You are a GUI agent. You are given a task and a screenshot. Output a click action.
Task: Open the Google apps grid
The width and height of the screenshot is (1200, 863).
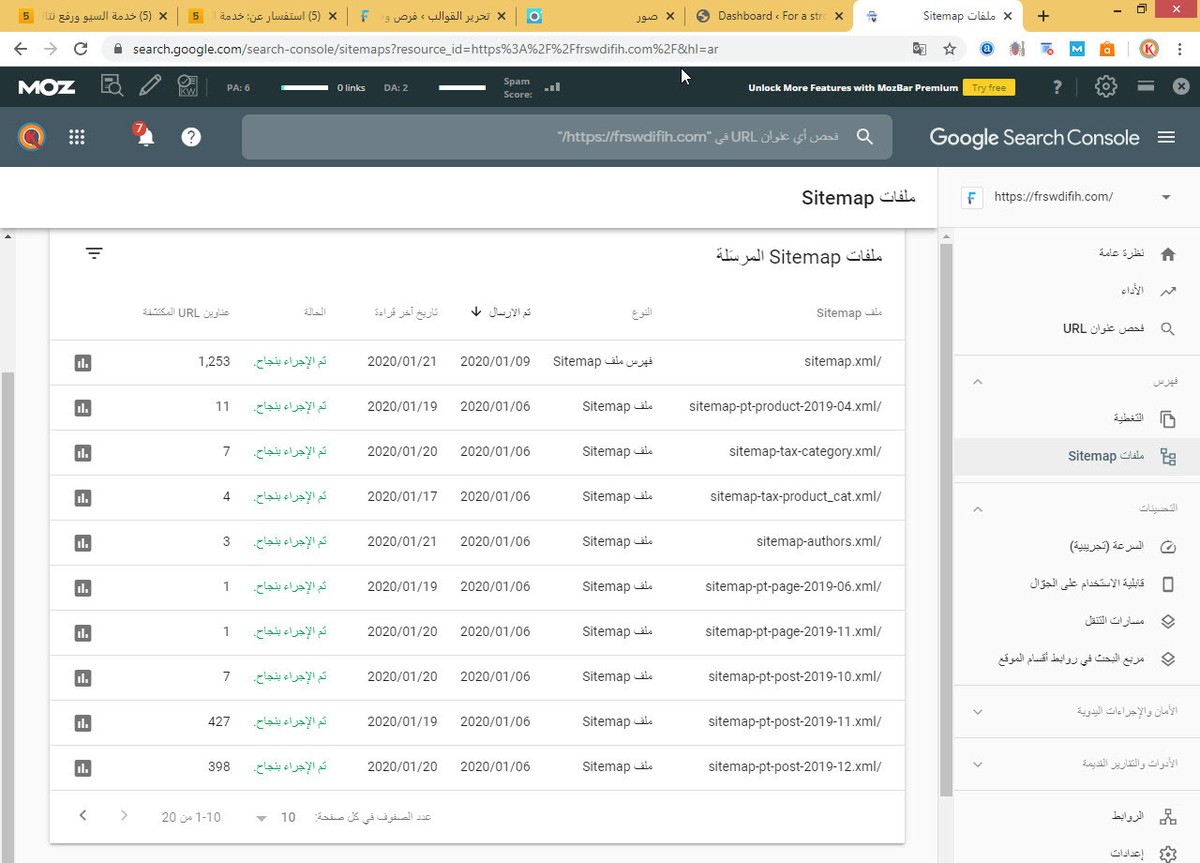pyautogui.click(x=77, y=137)
